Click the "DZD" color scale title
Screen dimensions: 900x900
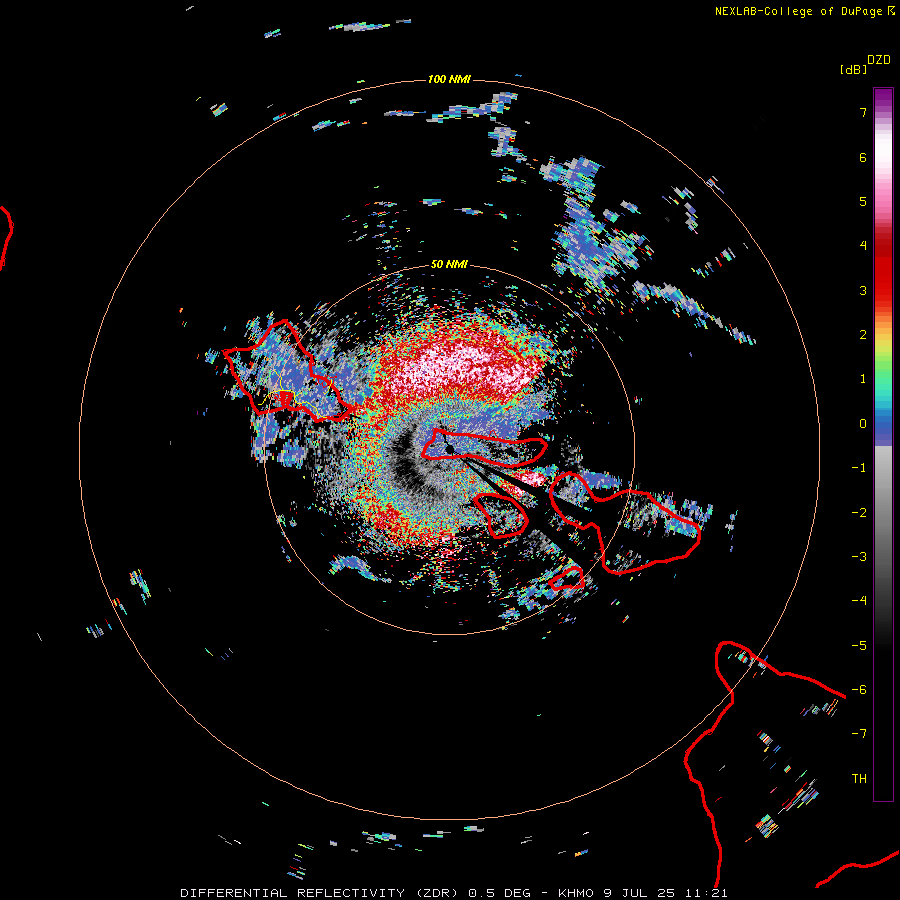[879, 60]
